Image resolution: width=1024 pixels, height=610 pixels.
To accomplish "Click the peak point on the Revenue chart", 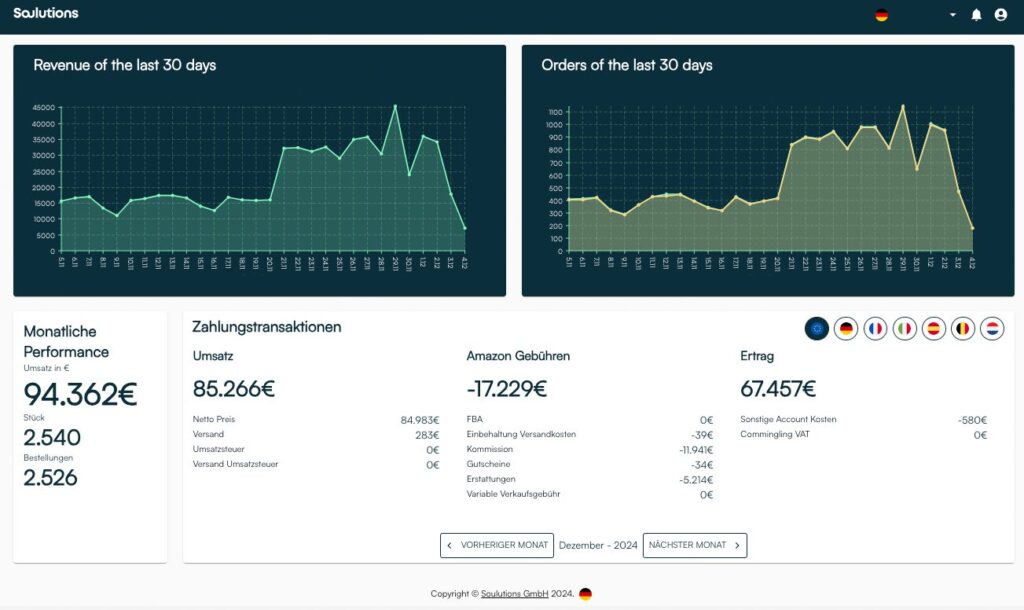I will [x=395, y=106].
